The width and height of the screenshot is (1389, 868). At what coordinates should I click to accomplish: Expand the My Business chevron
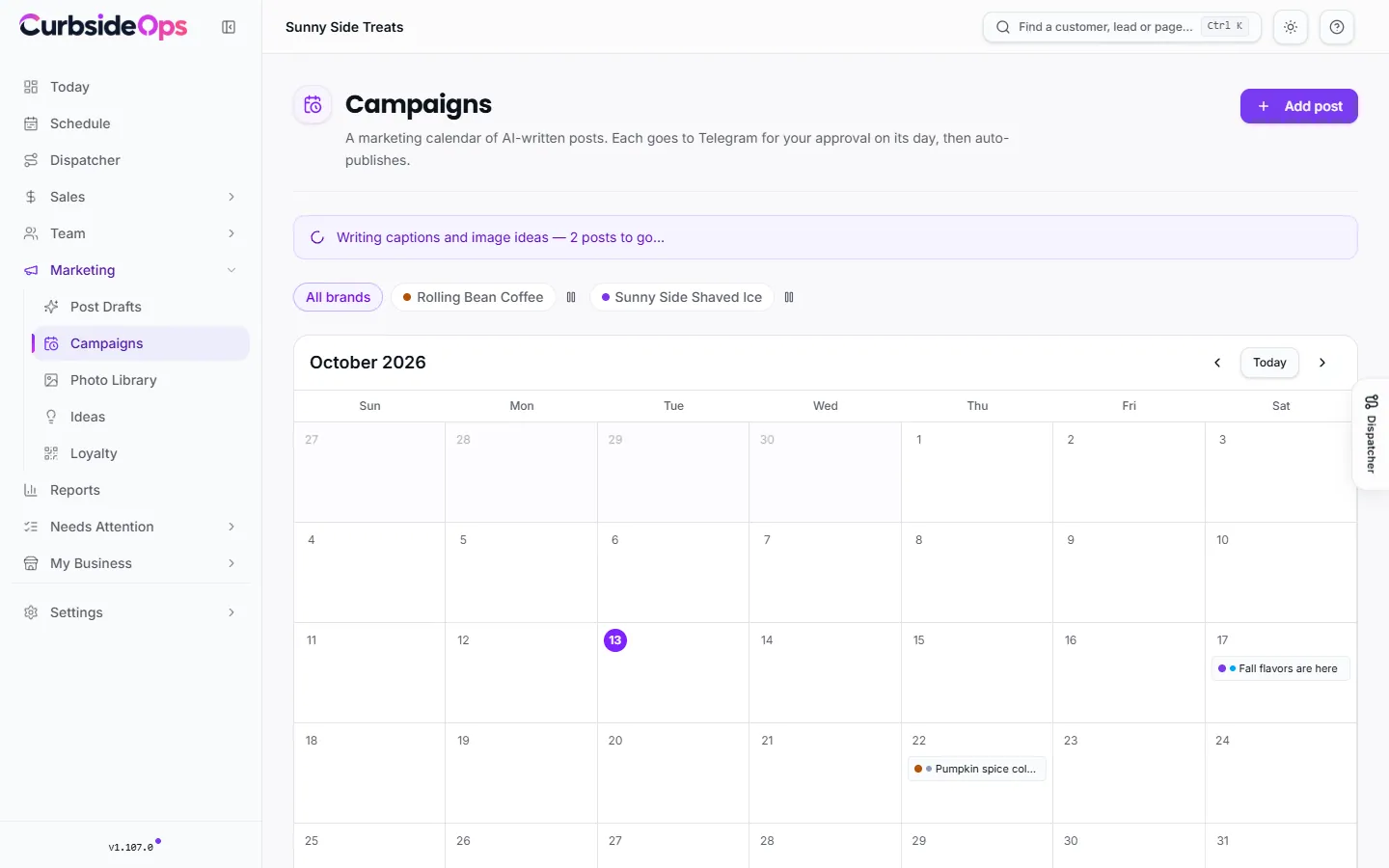click(x=231, y=563)
